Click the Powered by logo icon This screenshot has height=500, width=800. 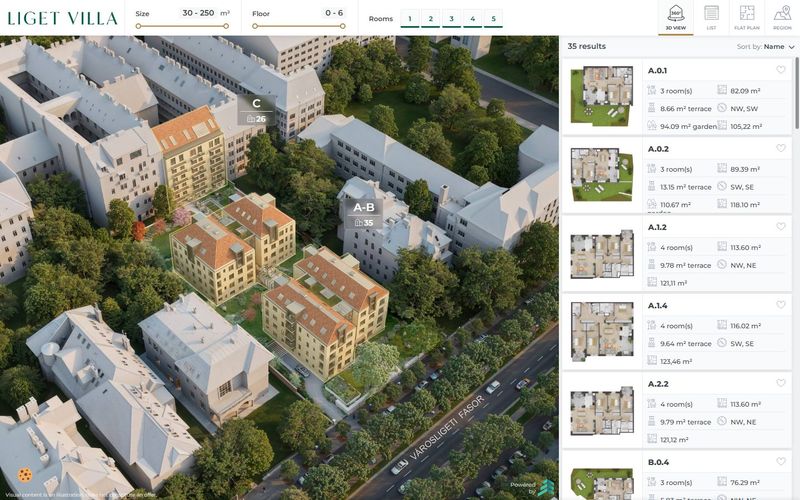pyautogui.click(x=545, y=487)
